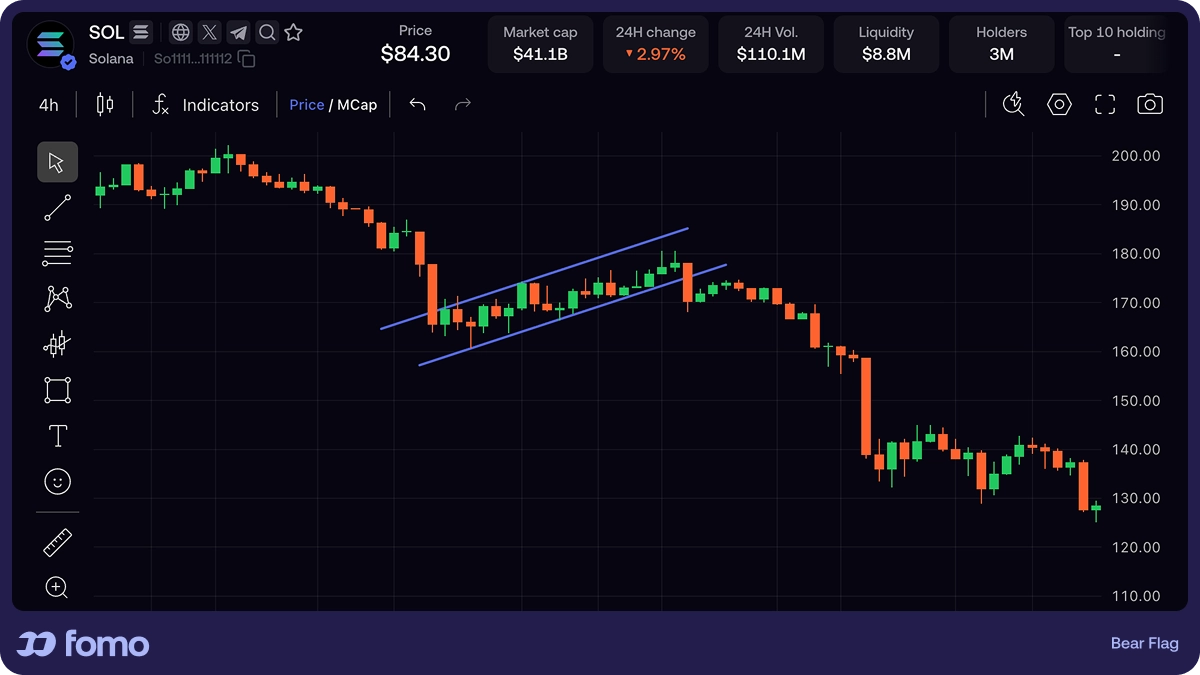This screenshot has width=1200, height=675.
Task: Open the Indicators menu
Action: (205, 104)
